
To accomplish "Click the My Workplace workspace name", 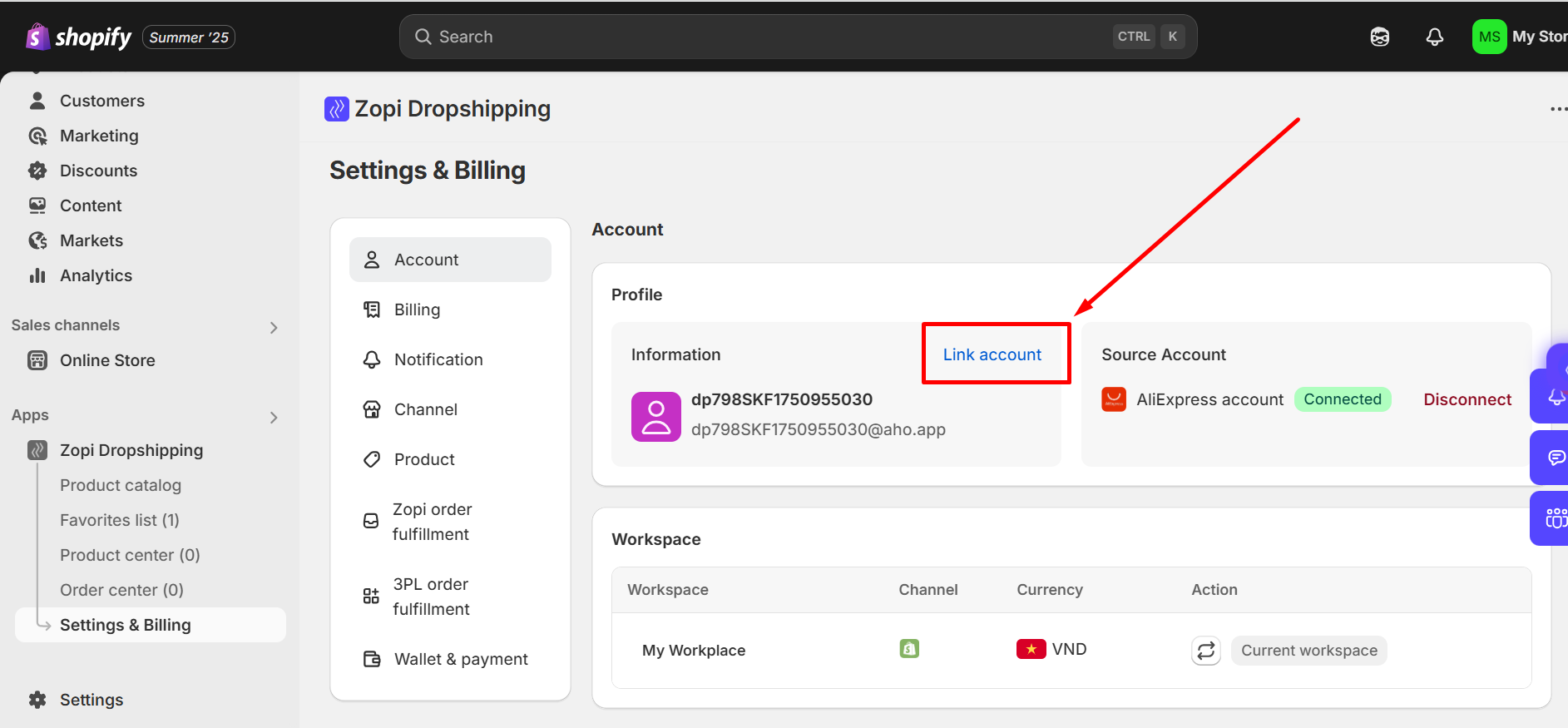I will pyautogui.click(x=694, y=651).
